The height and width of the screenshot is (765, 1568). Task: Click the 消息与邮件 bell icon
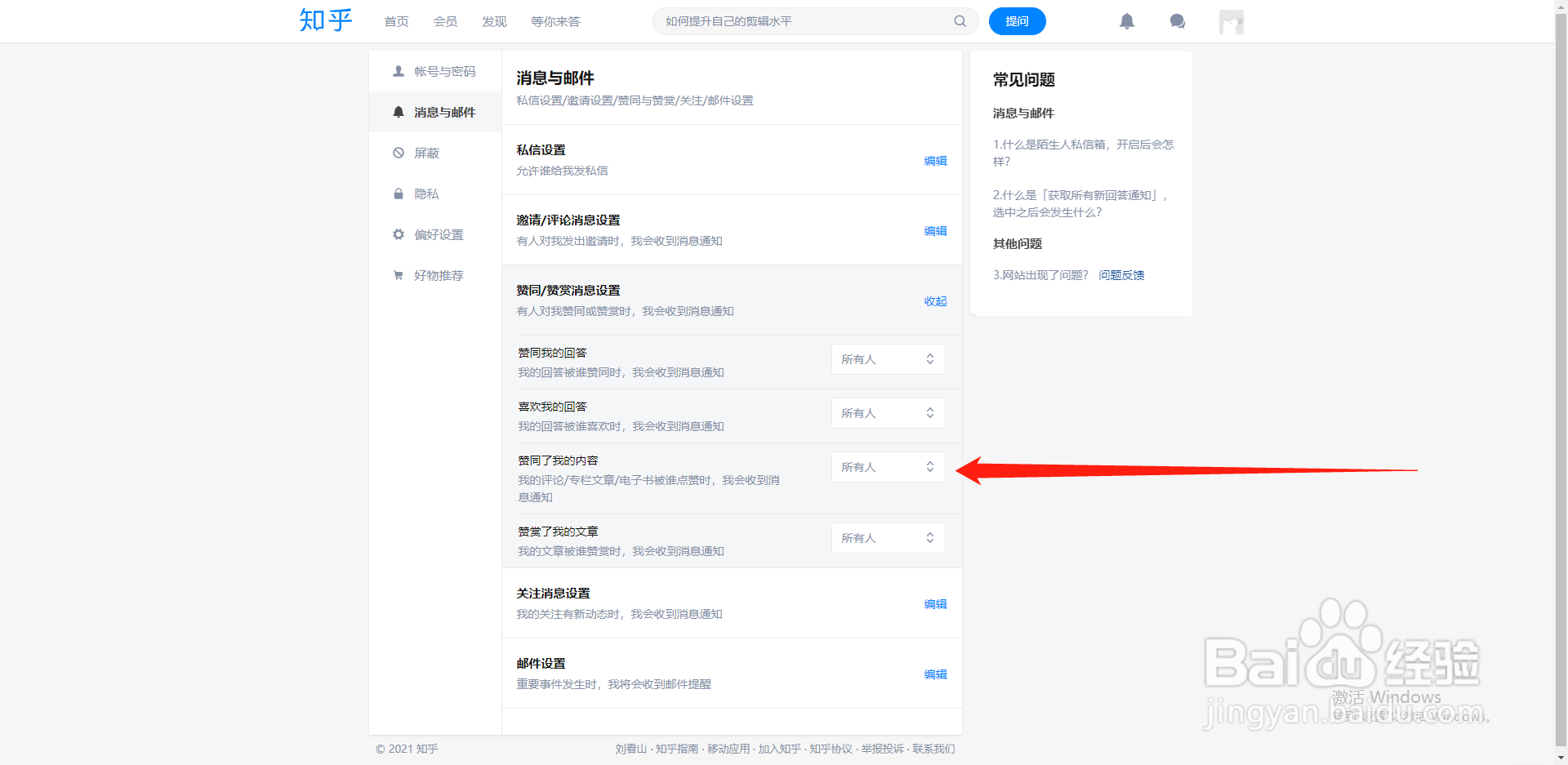click(x=398, y=112)
